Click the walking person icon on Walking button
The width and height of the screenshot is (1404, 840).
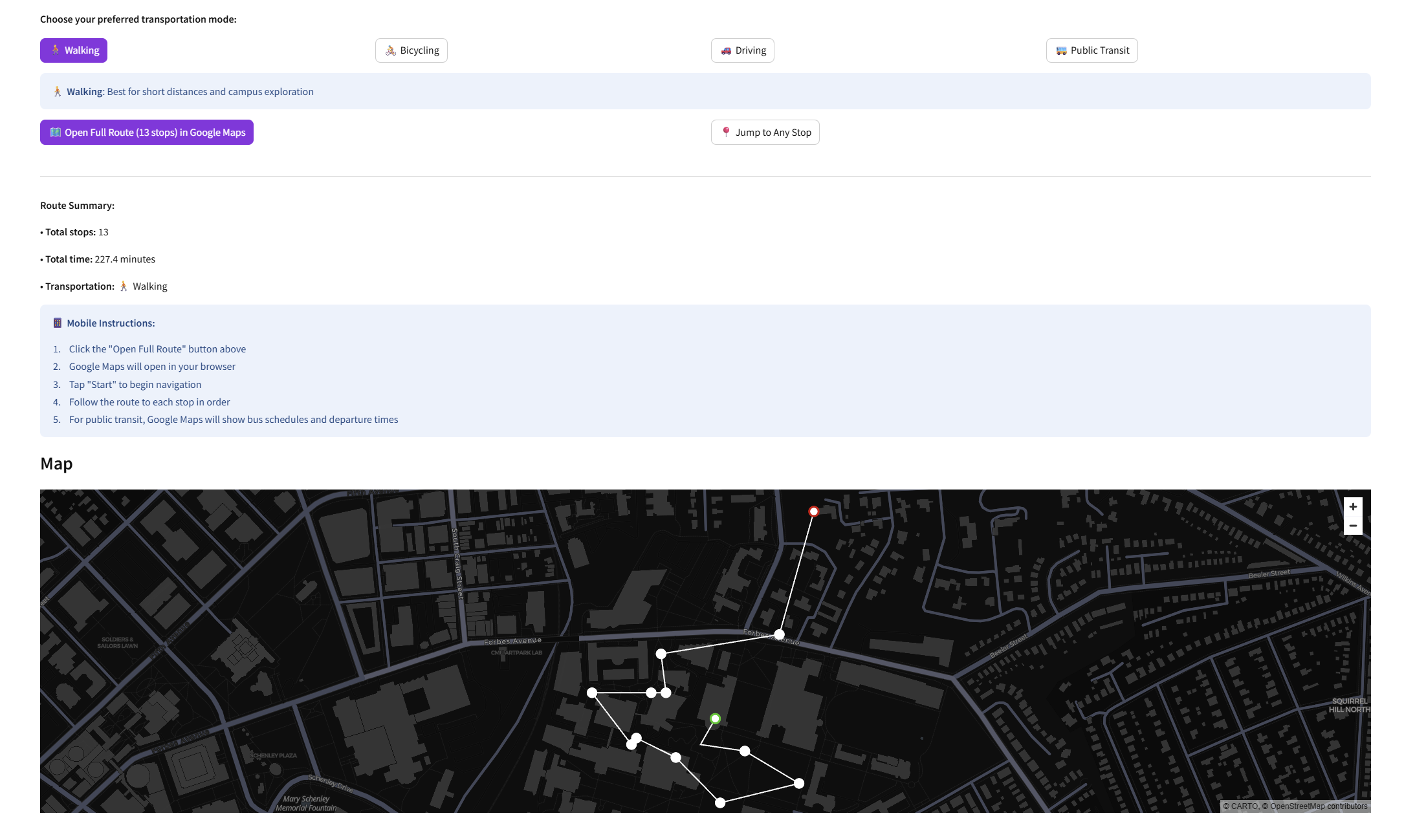[x=56, y=50]
